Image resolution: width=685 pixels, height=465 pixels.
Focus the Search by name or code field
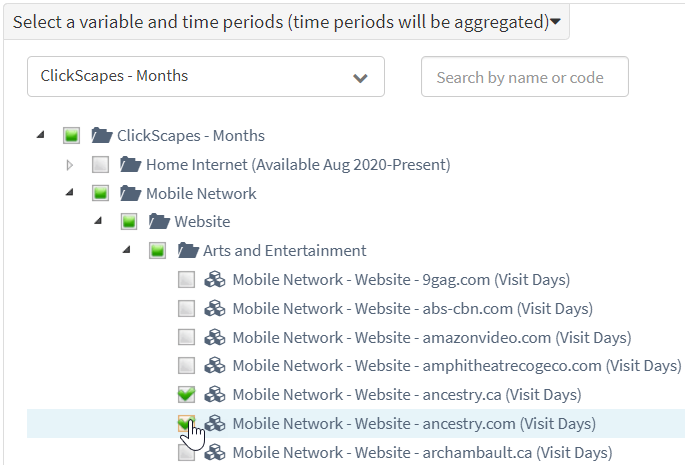[x=525, y=76]
